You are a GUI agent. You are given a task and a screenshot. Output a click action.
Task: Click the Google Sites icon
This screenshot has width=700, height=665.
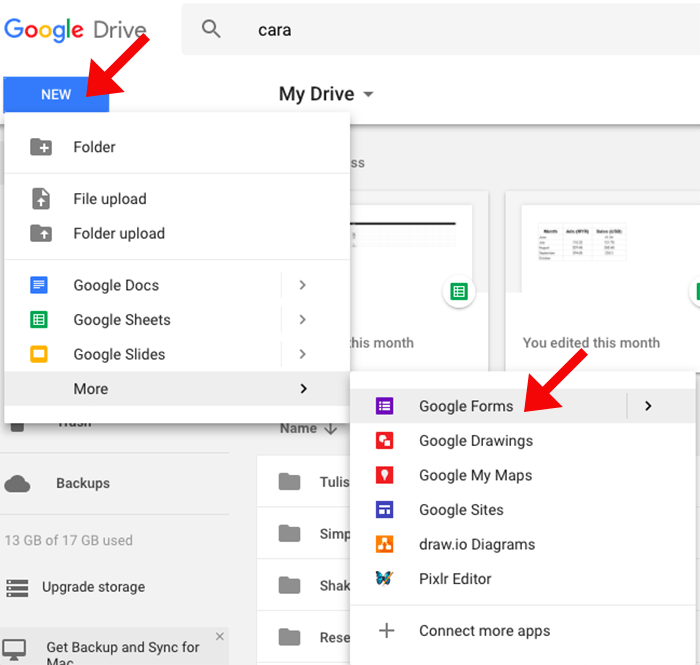tap(384, 510)
